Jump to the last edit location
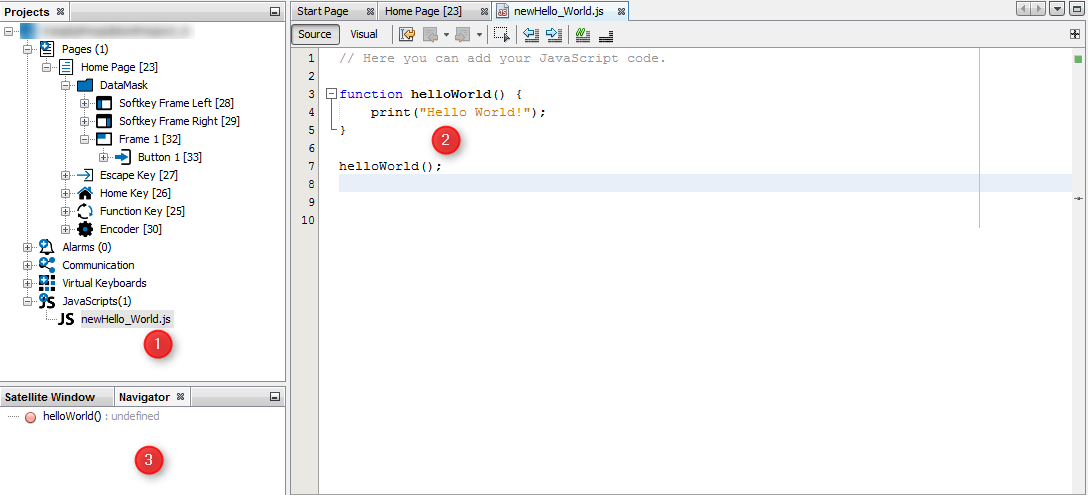The height and width of the screenshot is (495, 1088). pos(407,34)
